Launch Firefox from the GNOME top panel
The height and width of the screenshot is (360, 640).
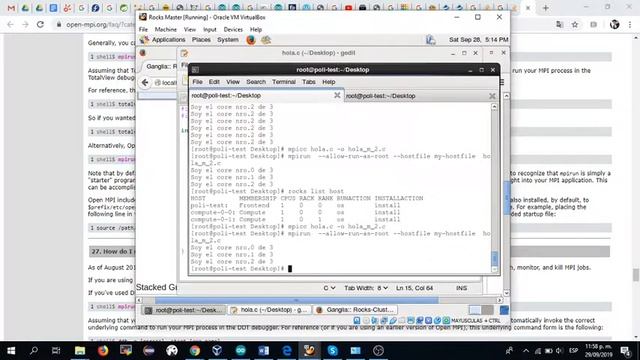(251, 40)
